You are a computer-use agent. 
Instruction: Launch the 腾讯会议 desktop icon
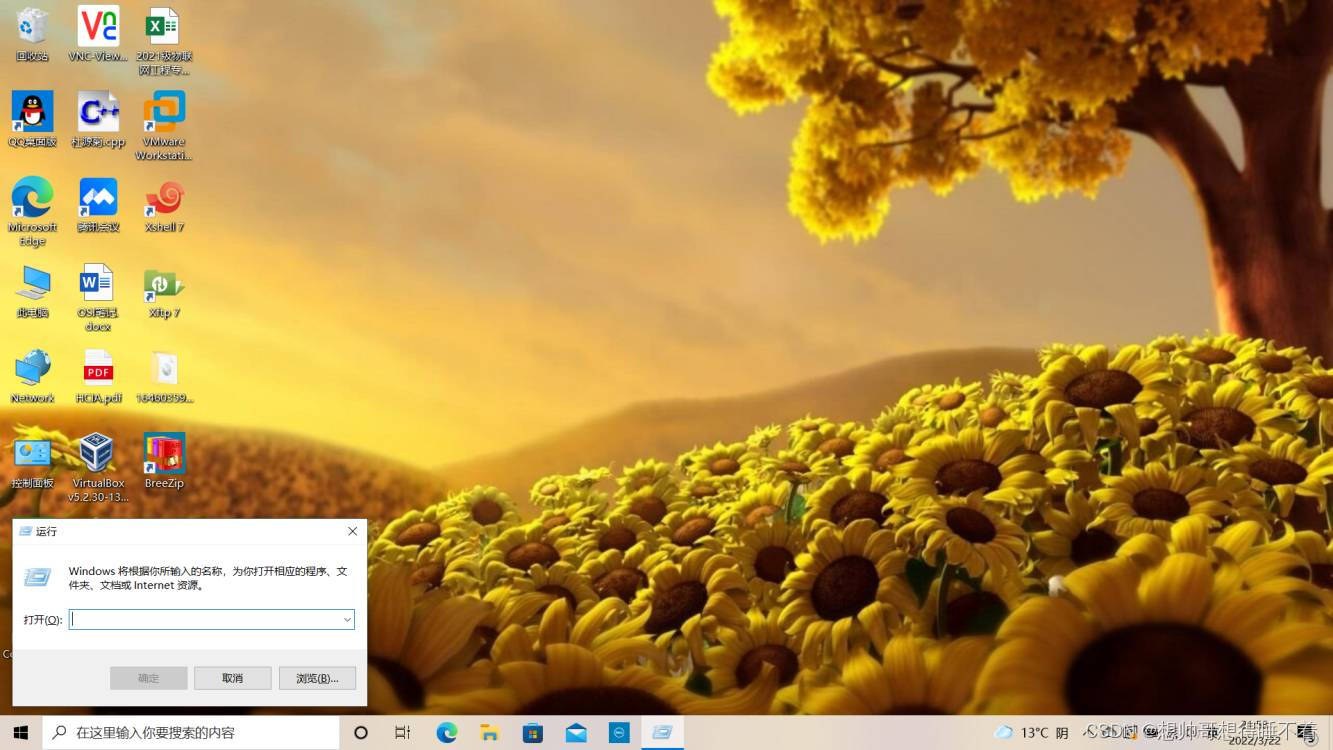(x=98, y=205)
